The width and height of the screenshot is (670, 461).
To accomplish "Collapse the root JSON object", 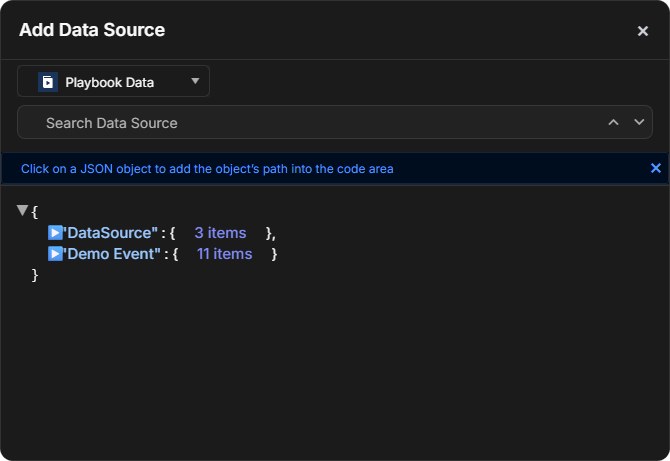I will pyautogui.click(x=22, y=210).
